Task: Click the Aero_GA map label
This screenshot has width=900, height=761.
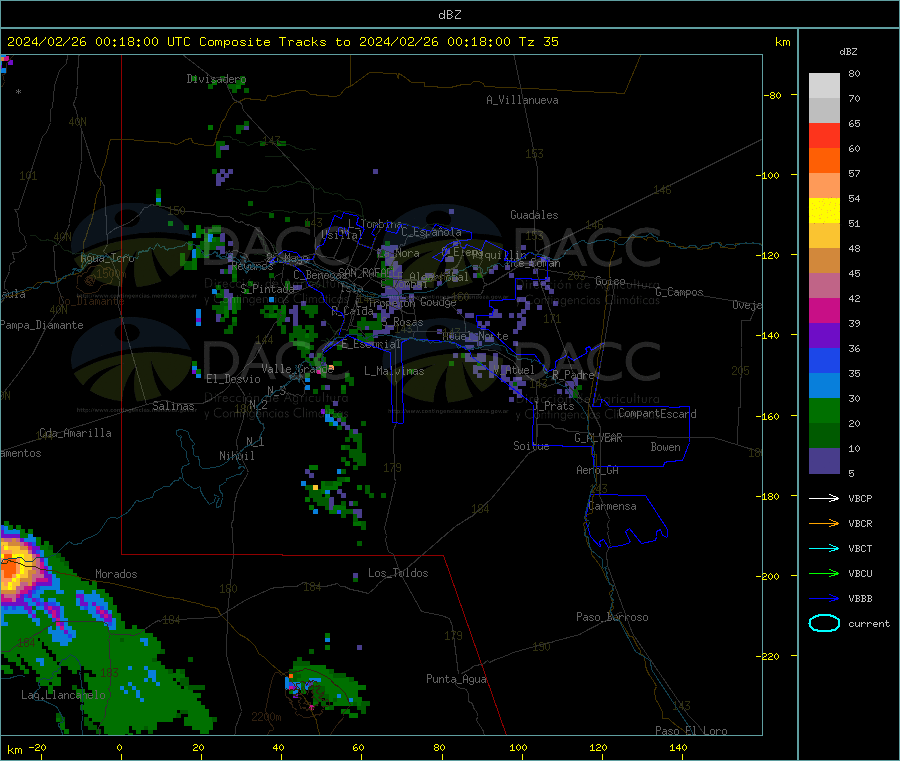Action: pyautogui.click(x=598, y=470)
